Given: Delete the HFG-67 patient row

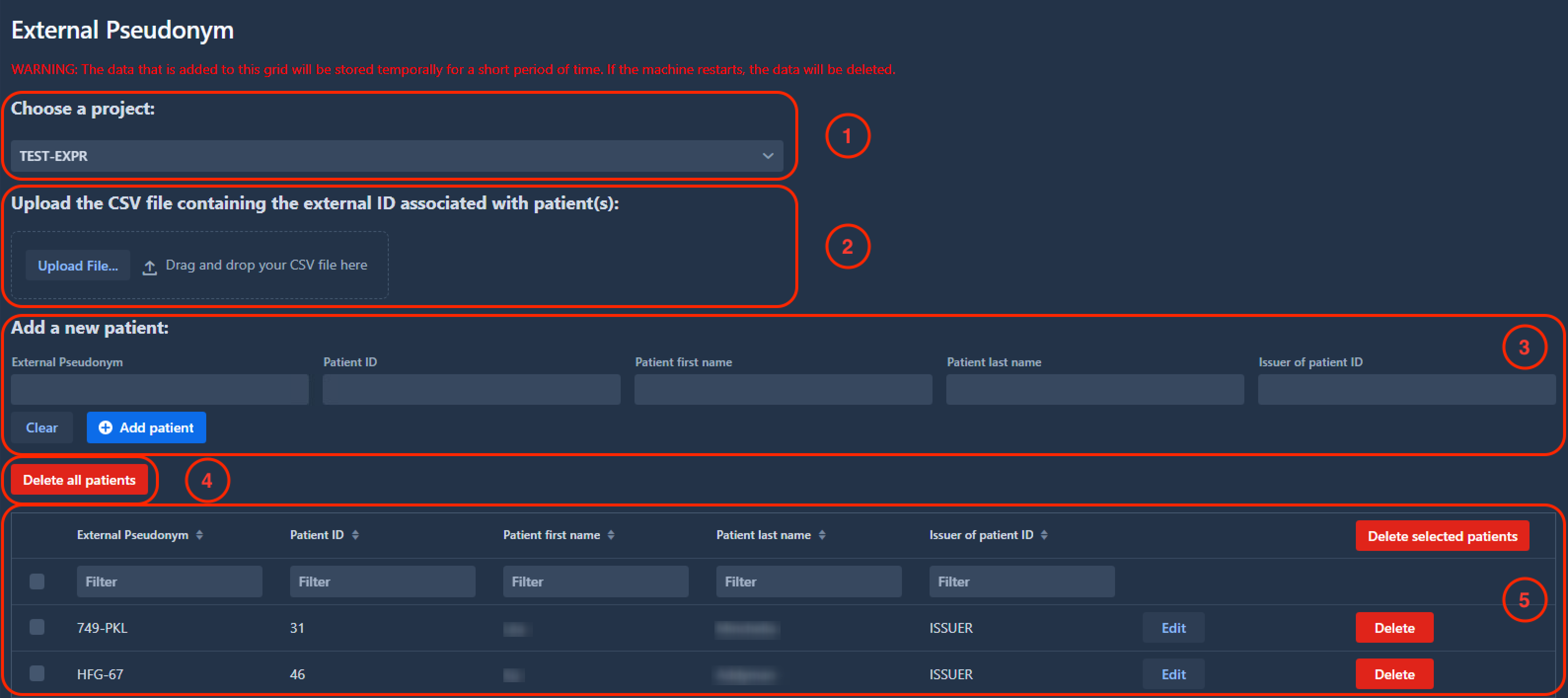Looking at the screenshot, I should 1394,674.
